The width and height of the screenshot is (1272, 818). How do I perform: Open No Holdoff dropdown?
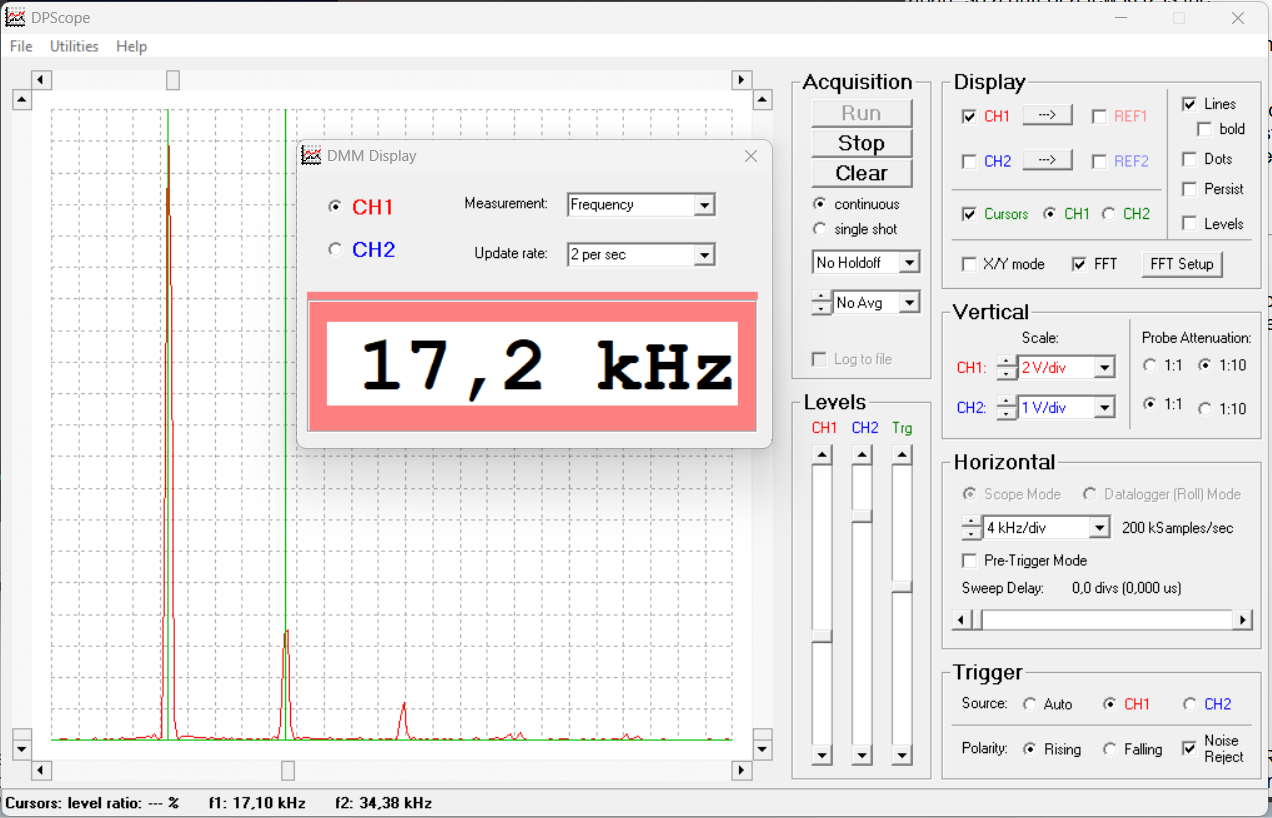(909, 263)
